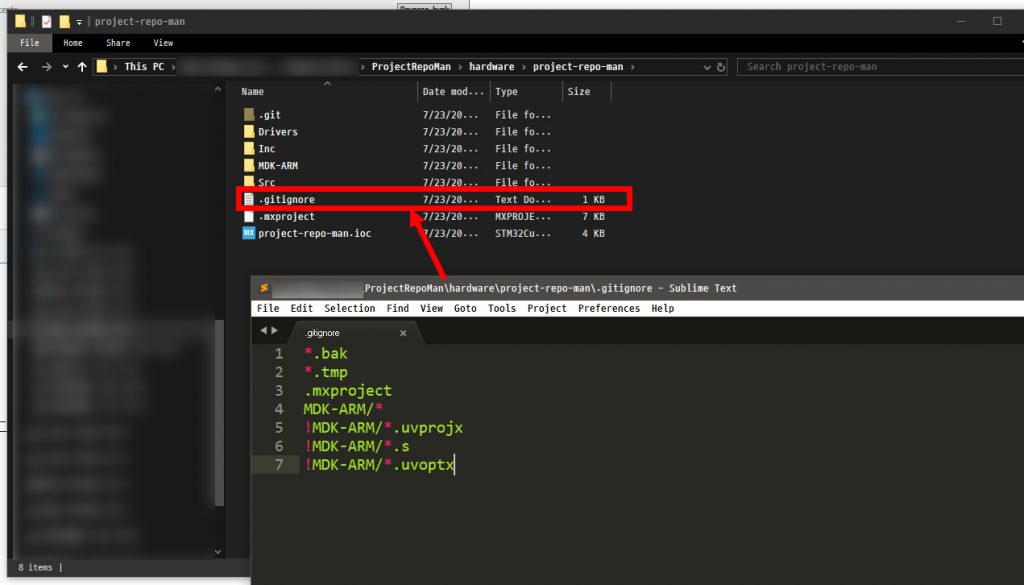Viewport: 1024px width, 585px height.
Task: Open the Goto menu in Sublime Text
Action: click(x=465, y=309)
